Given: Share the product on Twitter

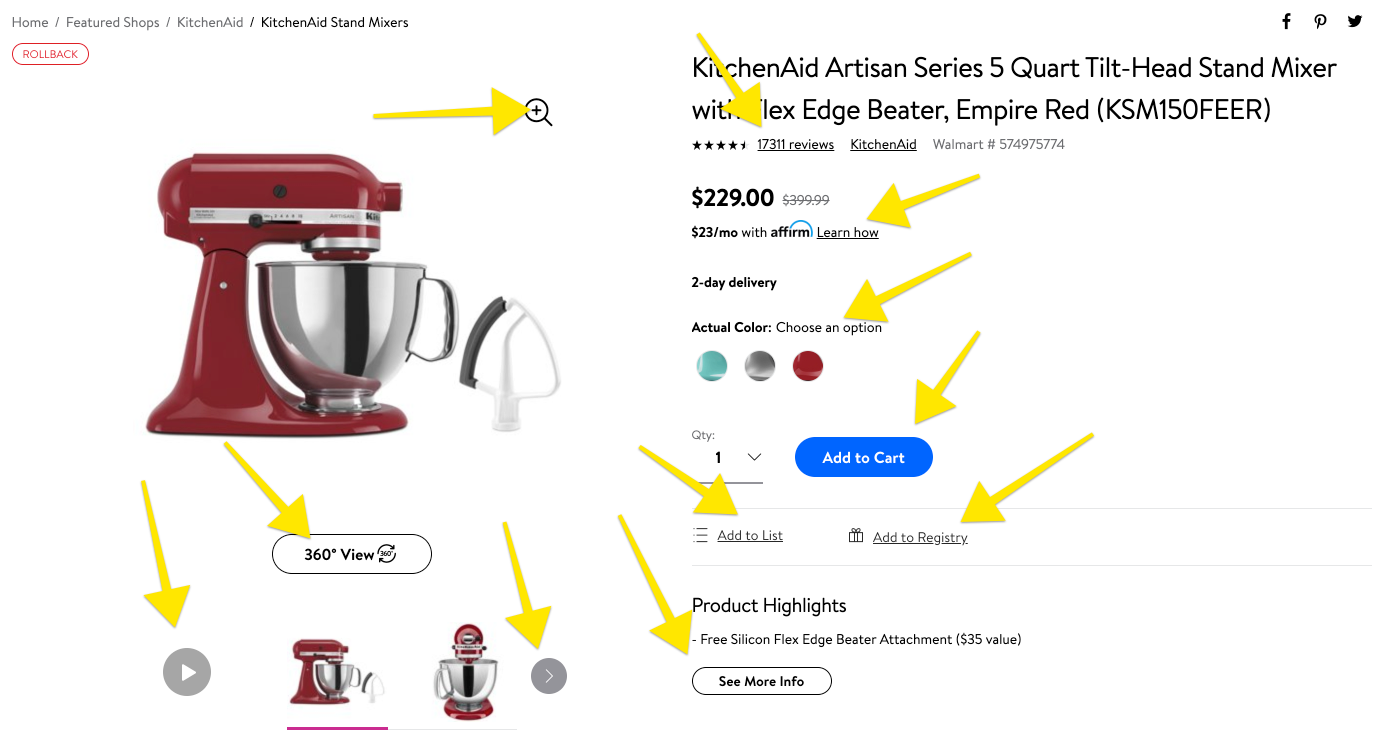Looking at the screenshot, I should click(x=1354, y=22).
